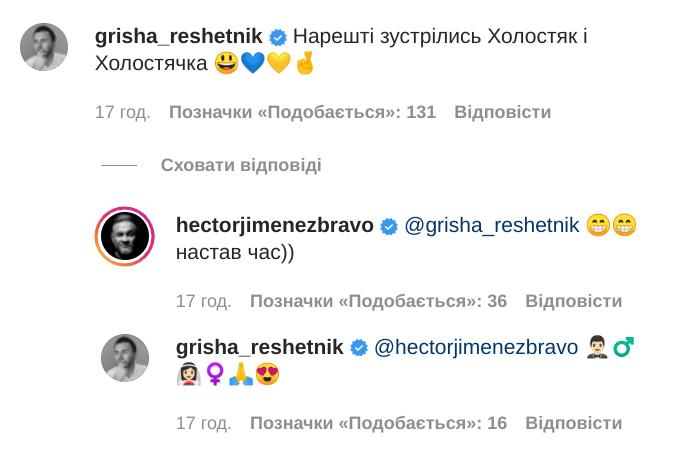Open top comment author grisha_reshetnik username

(180, 37)
